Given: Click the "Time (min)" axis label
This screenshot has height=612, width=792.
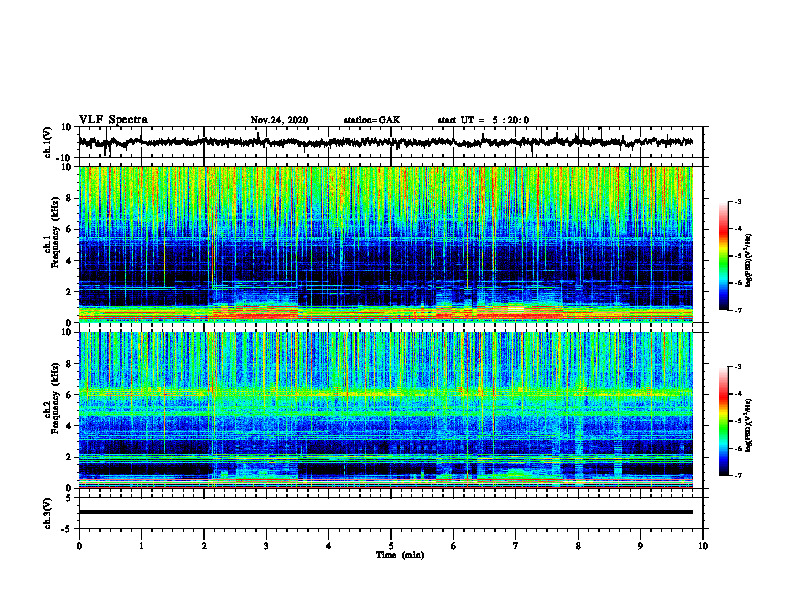Looking at the screenshot, I should (400, 555).
